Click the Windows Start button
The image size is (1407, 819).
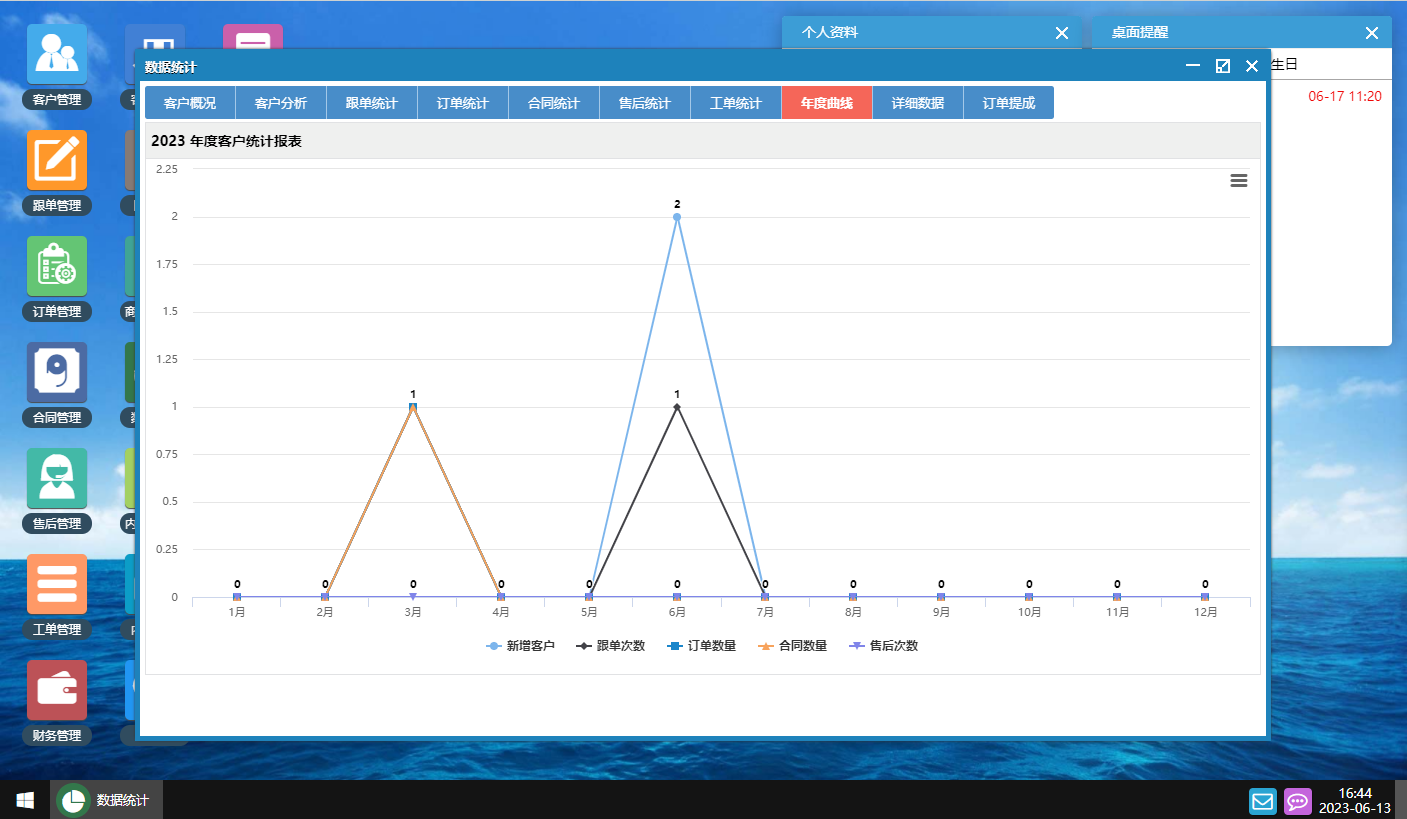22,799
